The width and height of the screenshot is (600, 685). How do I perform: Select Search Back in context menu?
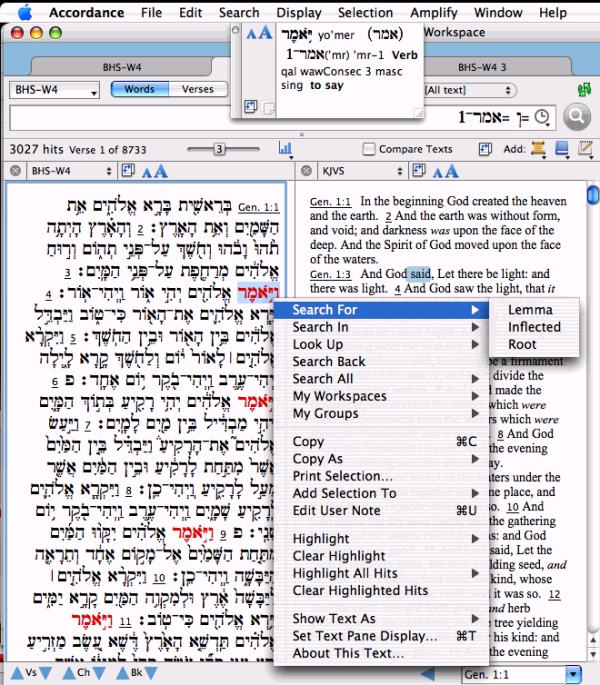381,362
